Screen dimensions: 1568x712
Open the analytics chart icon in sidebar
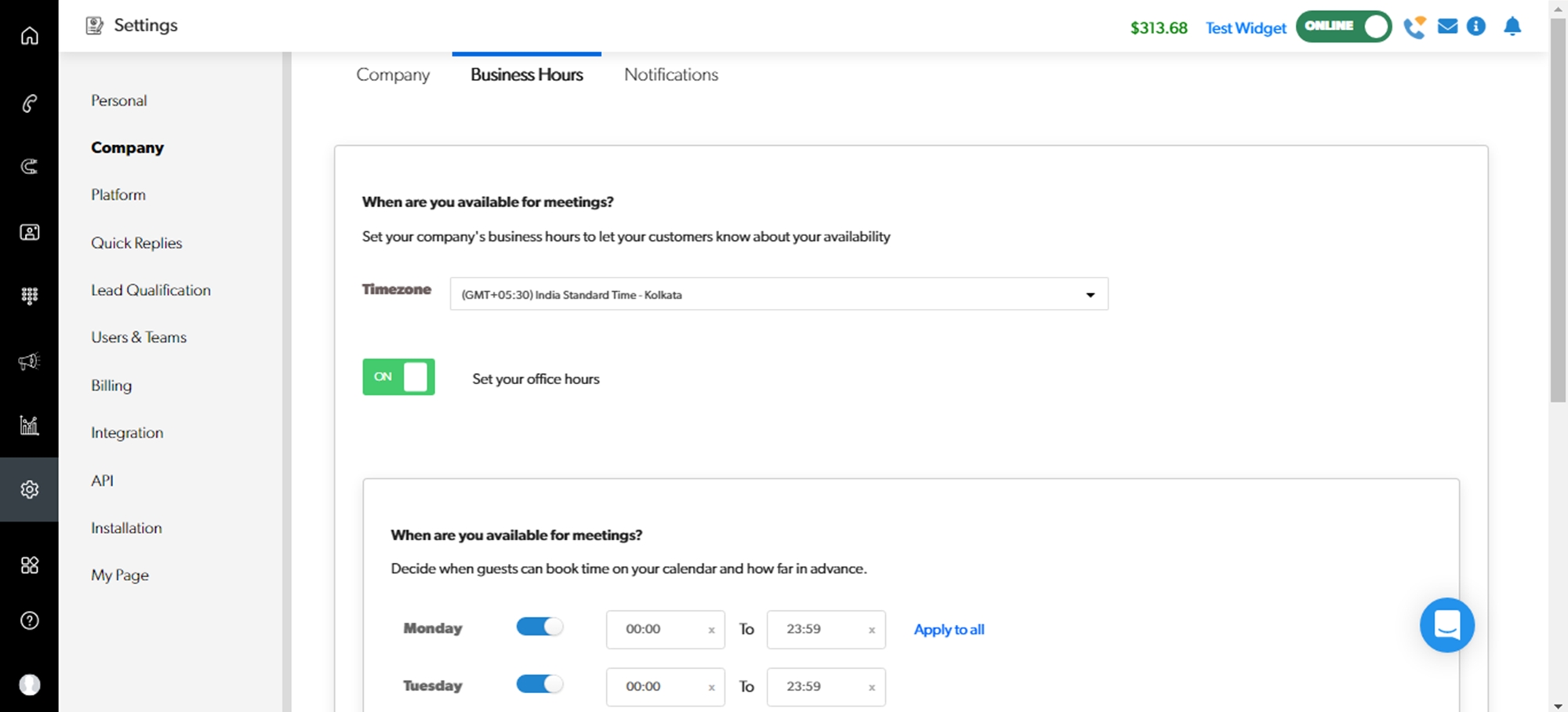pyautogui.click(x=29, y=425)
